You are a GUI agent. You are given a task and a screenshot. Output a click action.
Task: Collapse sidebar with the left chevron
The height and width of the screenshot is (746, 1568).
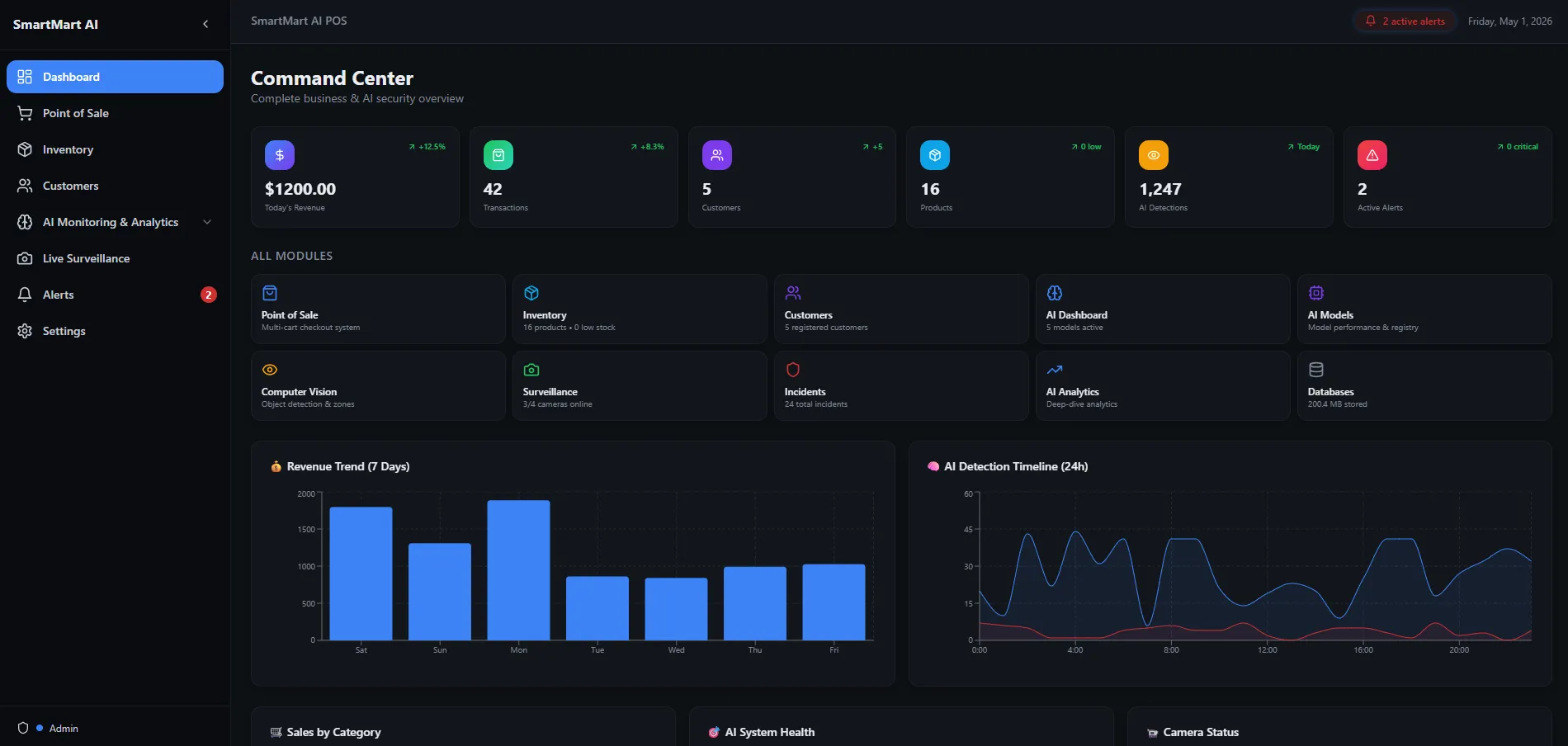coord(205,24)
